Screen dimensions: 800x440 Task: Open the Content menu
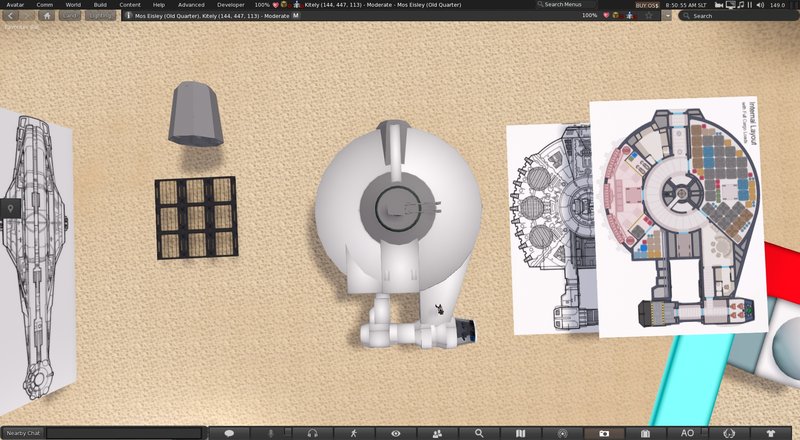130,5
